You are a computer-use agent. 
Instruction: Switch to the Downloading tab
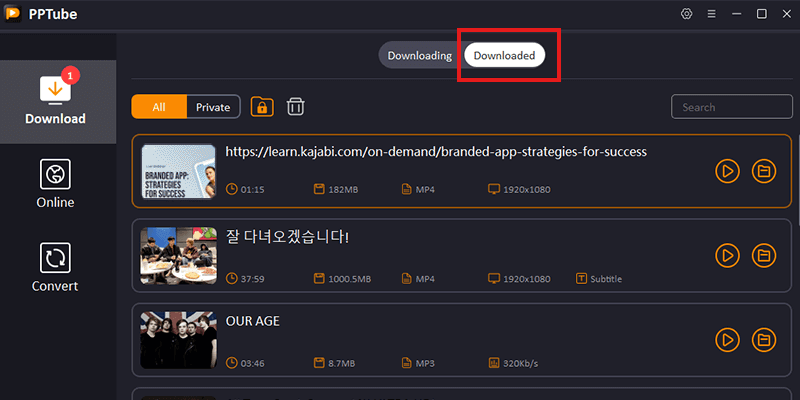419,56
